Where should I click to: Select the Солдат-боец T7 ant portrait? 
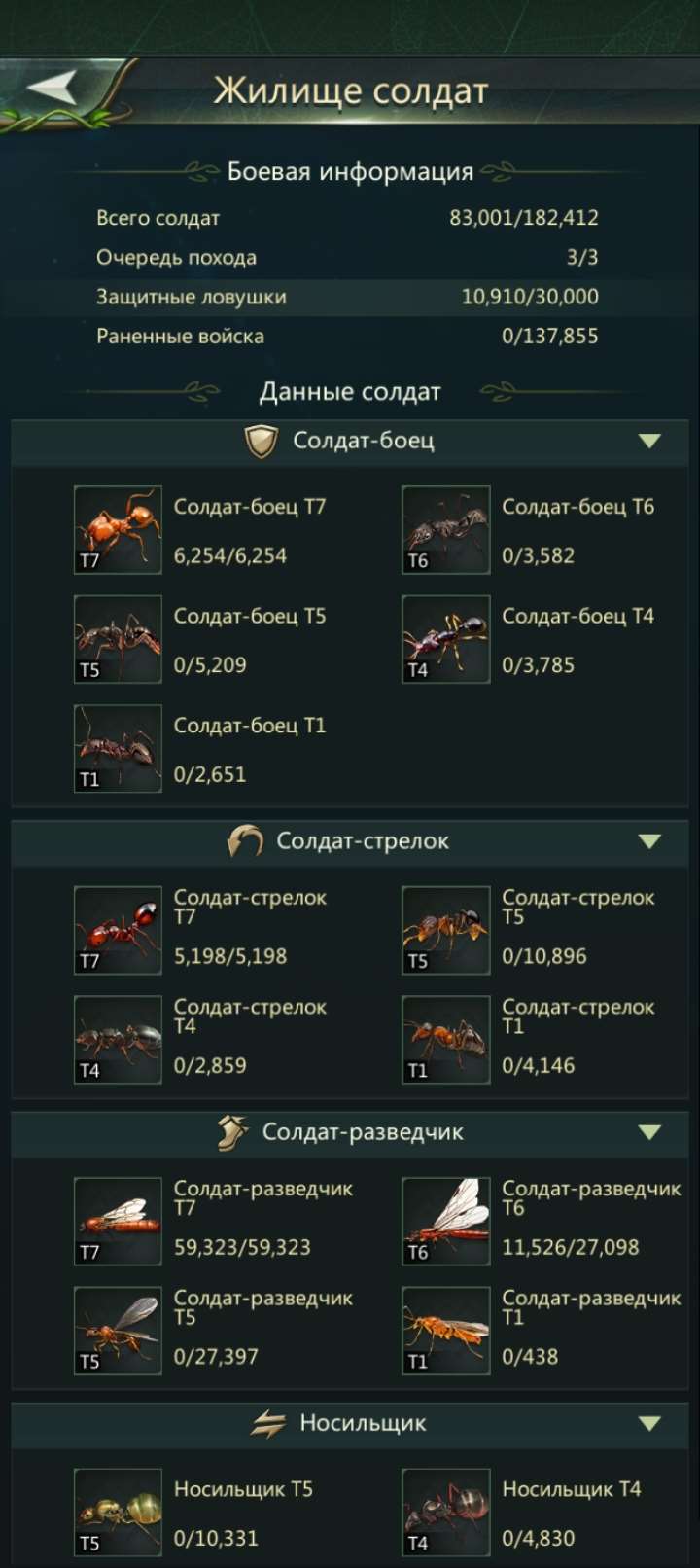[x=117, y=530]
